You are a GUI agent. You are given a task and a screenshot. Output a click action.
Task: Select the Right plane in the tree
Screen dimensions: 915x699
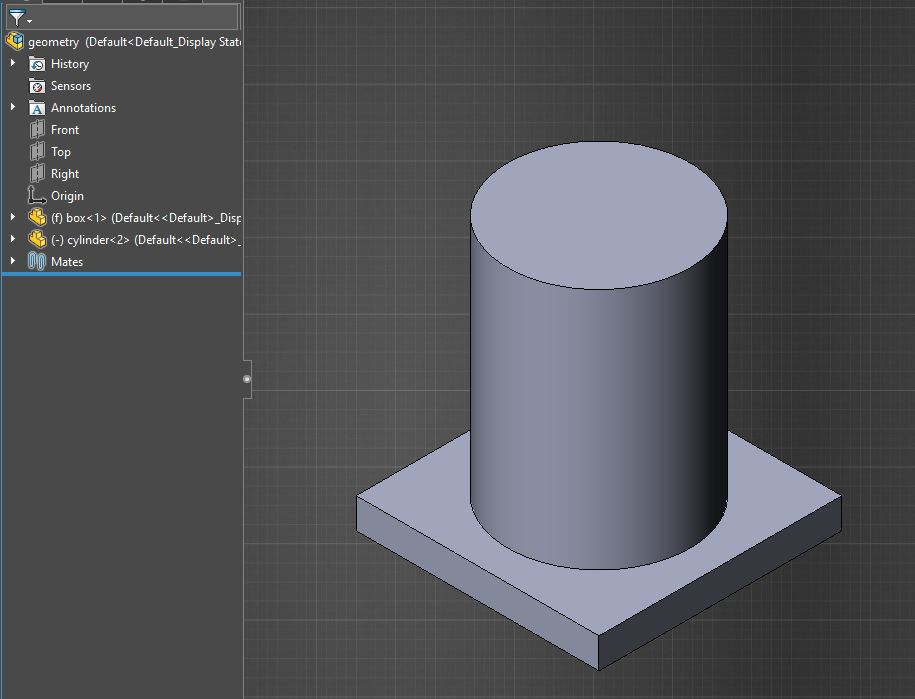tap(63, 173)
